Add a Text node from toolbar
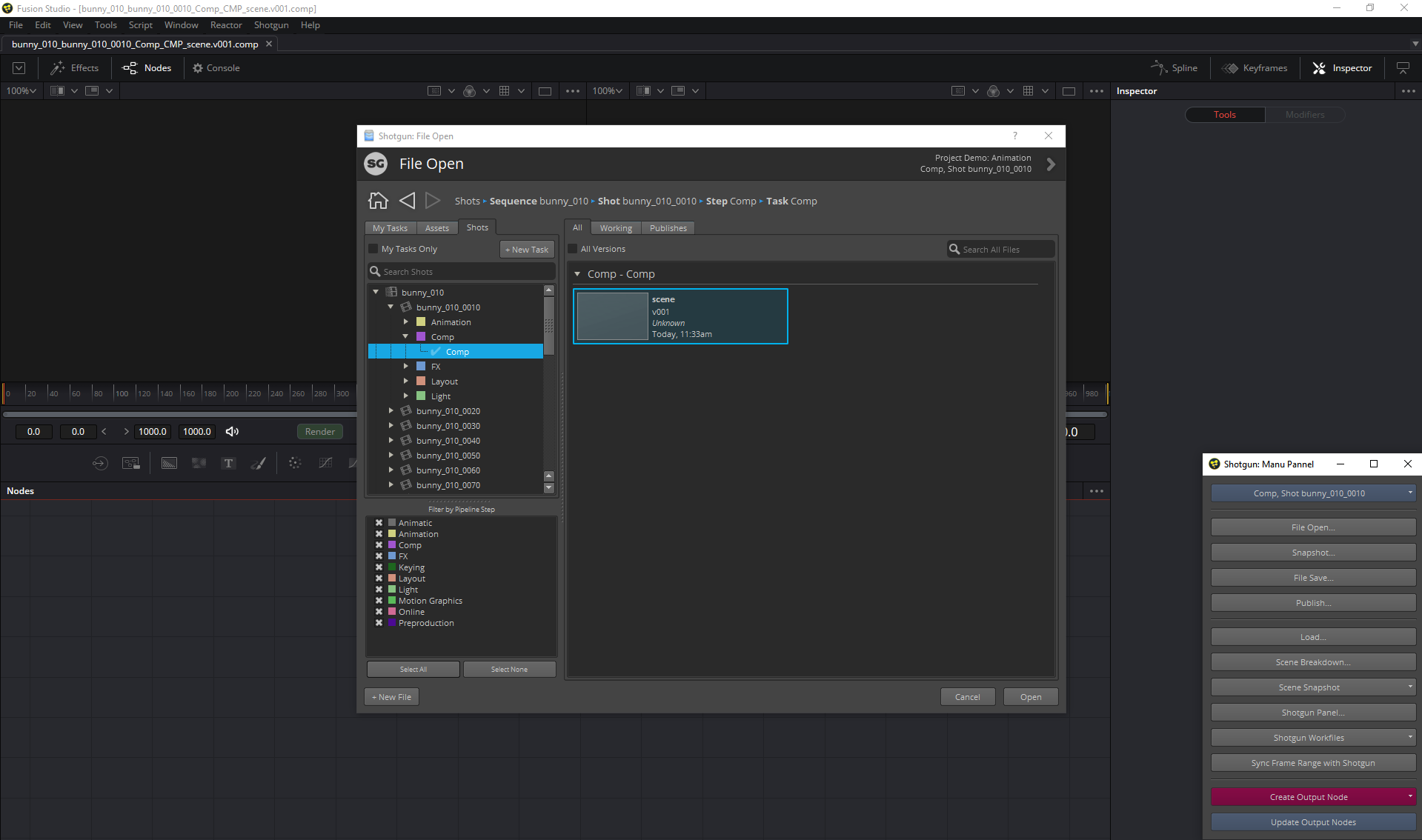1422x840 pixels. 228,463
